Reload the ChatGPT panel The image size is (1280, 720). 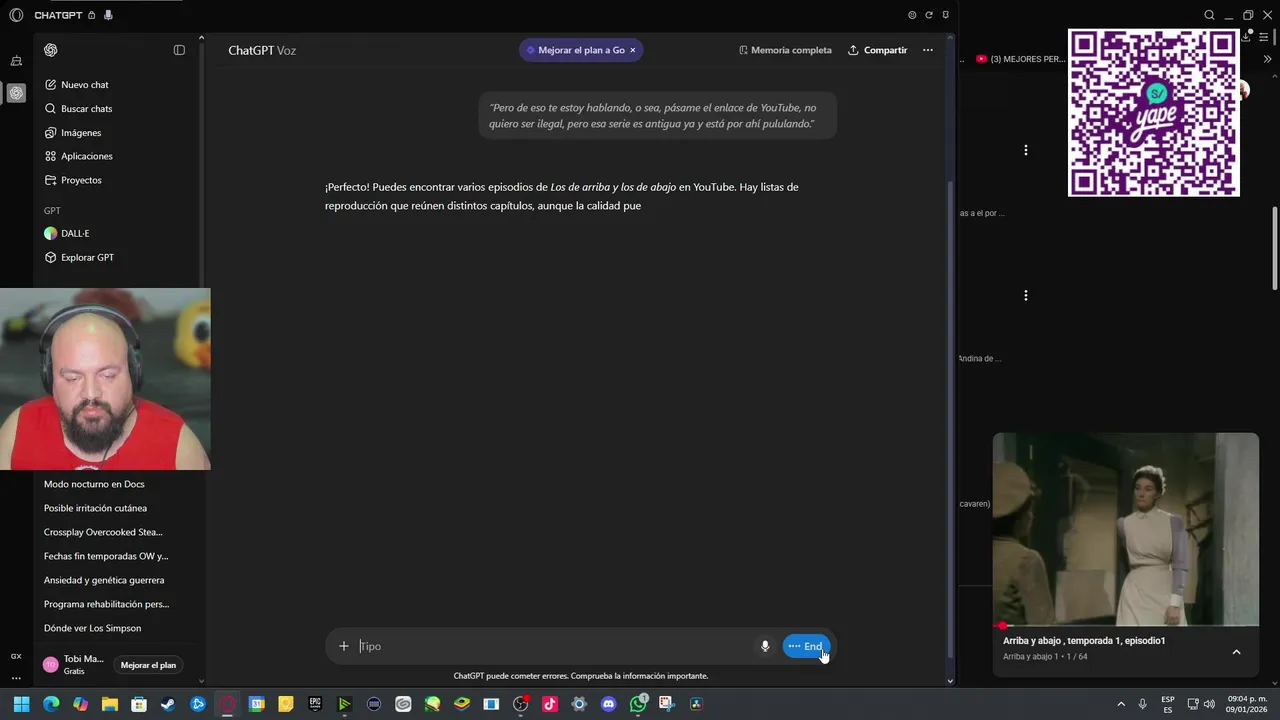pyautogui.click(x=929, y=15)
